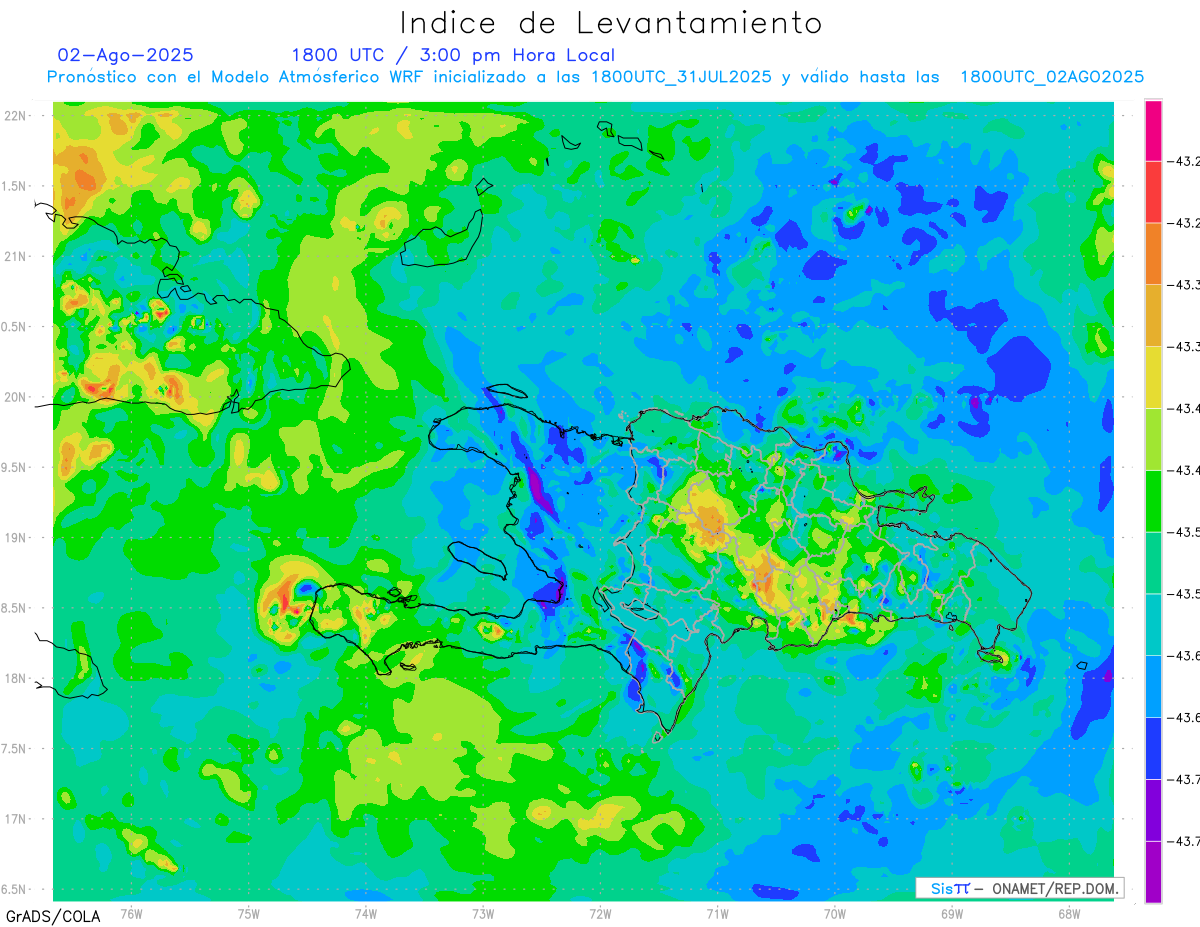This screenshot has height=927, width=1200.
Task: Click the royal blue legend color segment
Action: (1153, 747)
